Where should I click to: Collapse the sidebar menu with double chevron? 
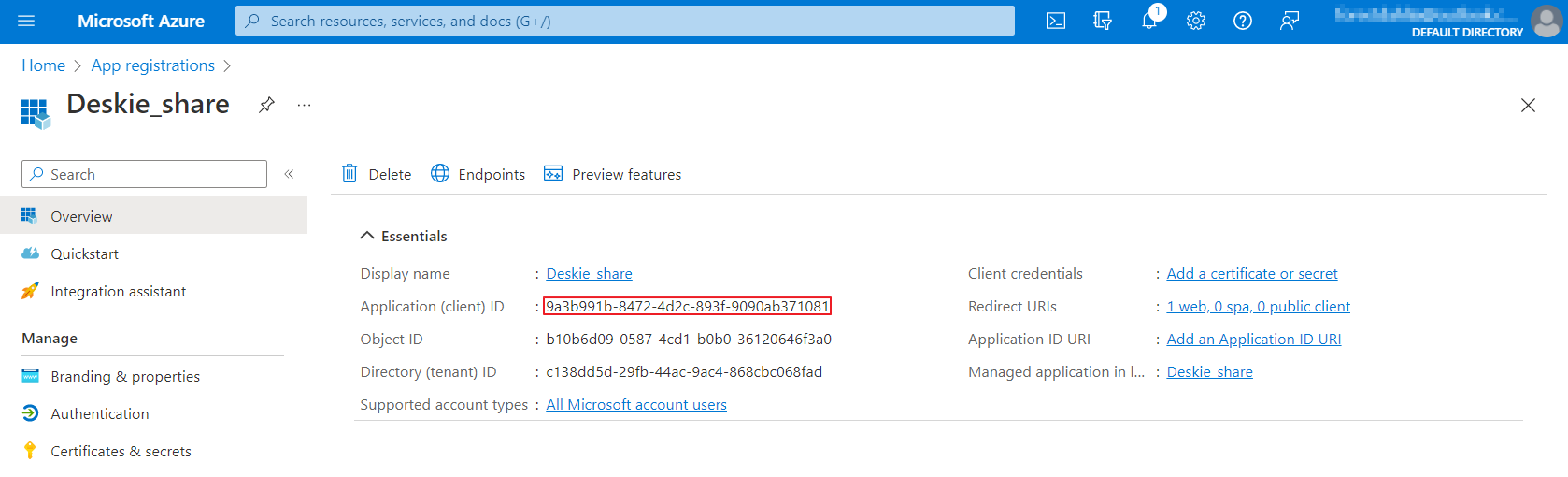click(290, 174)
